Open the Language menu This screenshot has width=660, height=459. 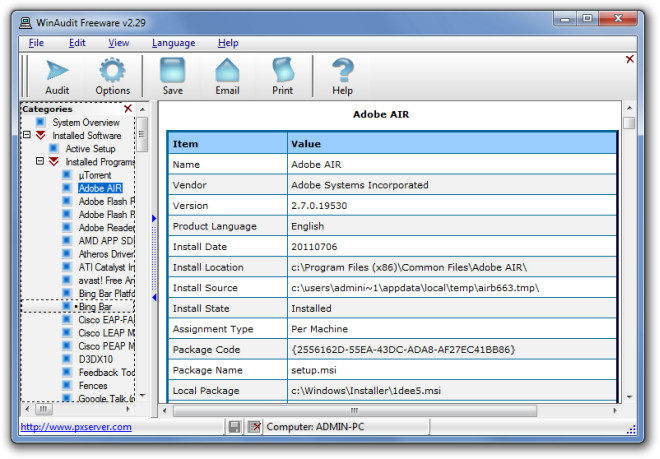point(173,43)
